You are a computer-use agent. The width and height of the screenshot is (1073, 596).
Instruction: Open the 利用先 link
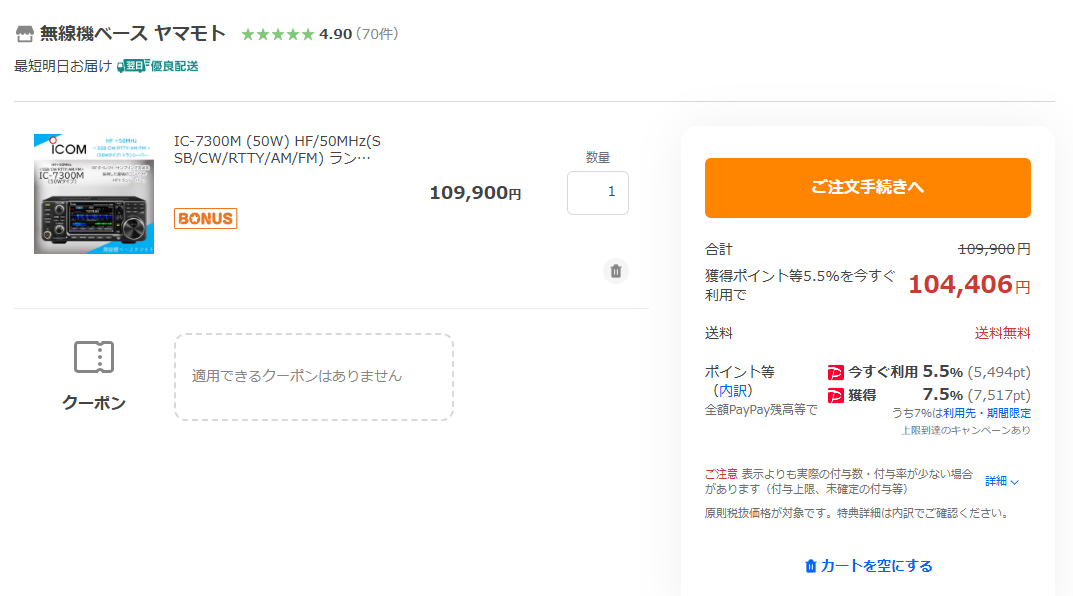tap(960, 413)
